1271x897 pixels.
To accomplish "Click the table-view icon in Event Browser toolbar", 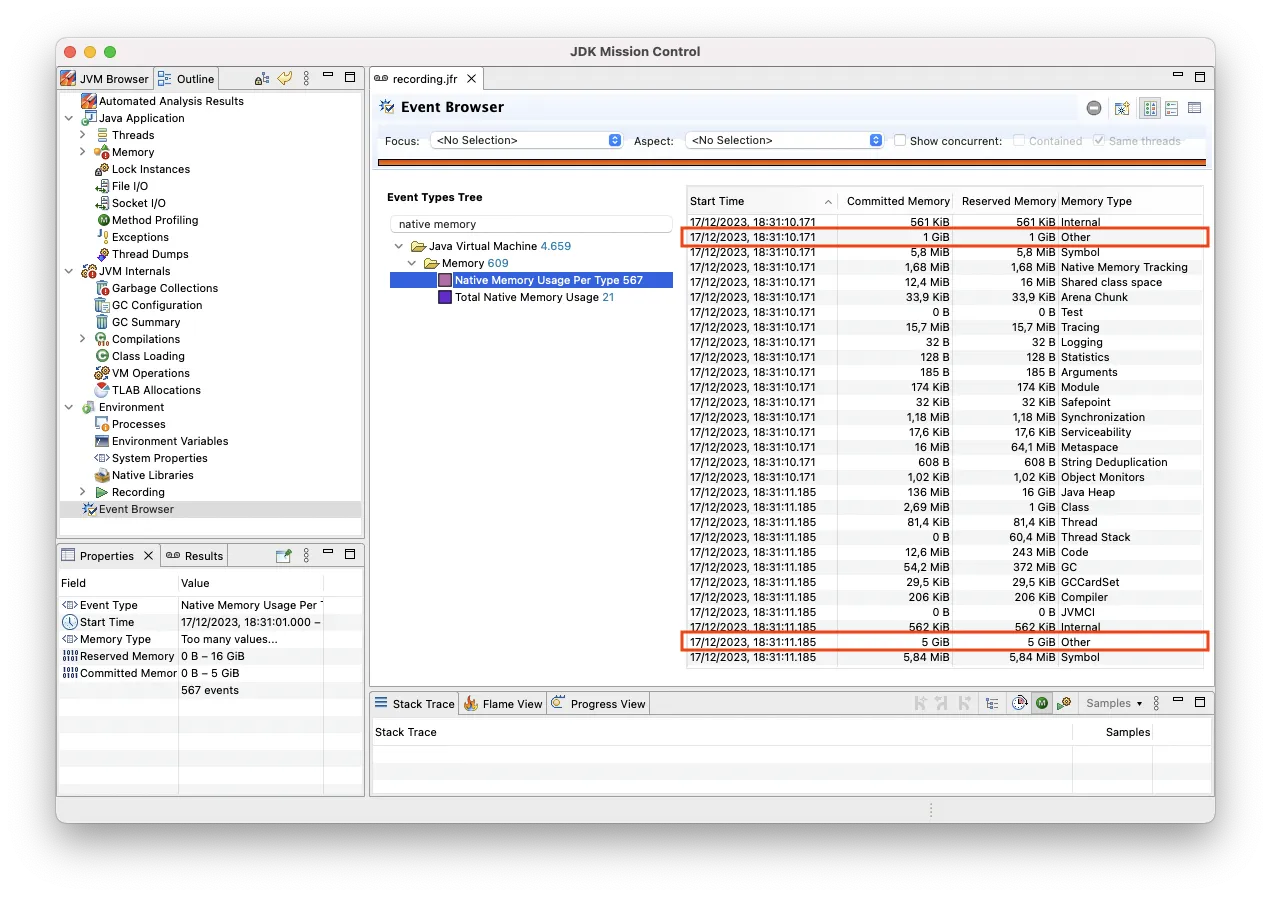I will pos(1194,108).
